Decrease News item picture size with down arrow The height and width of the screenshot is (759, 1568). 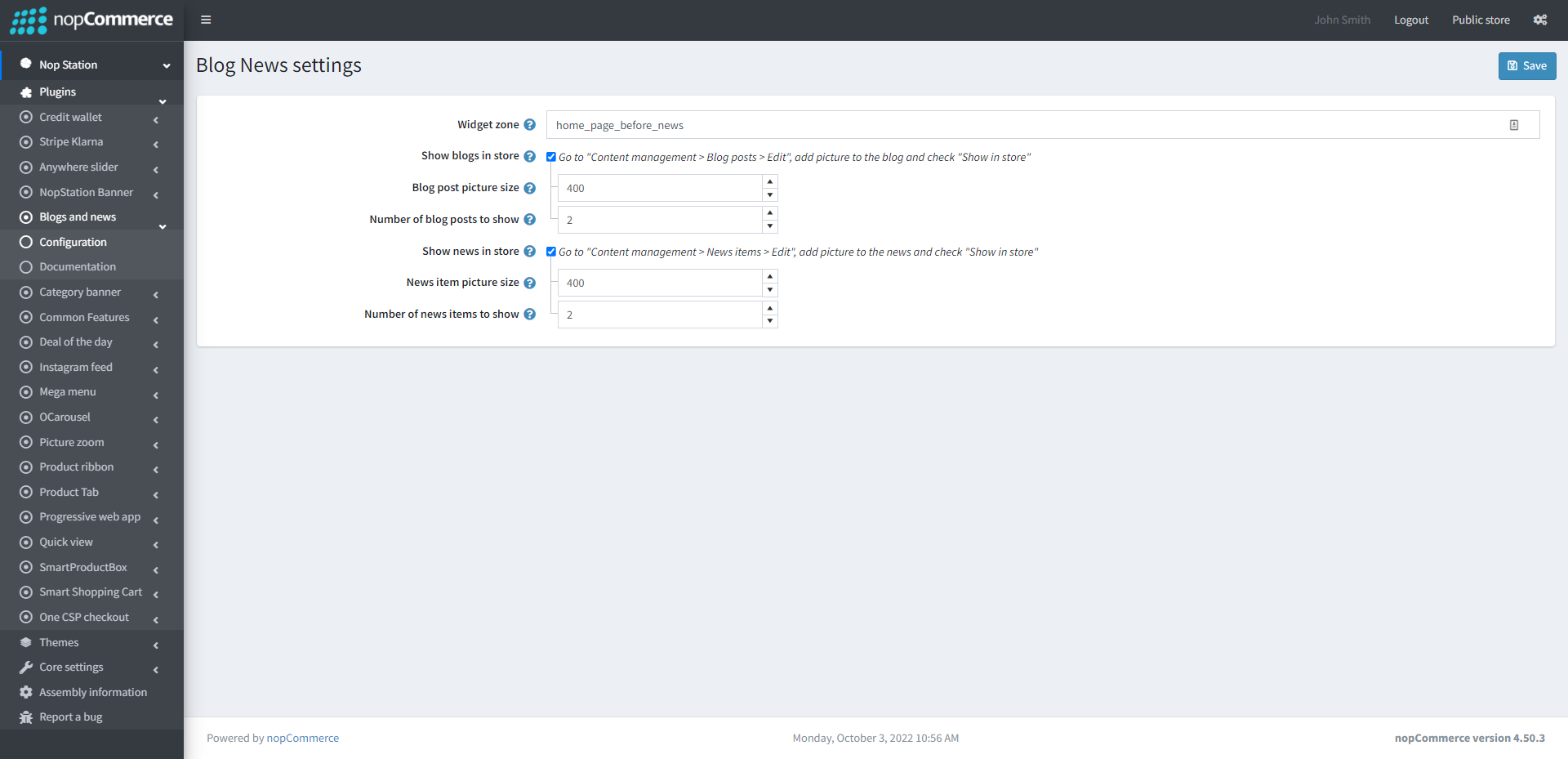pos(770,289)
